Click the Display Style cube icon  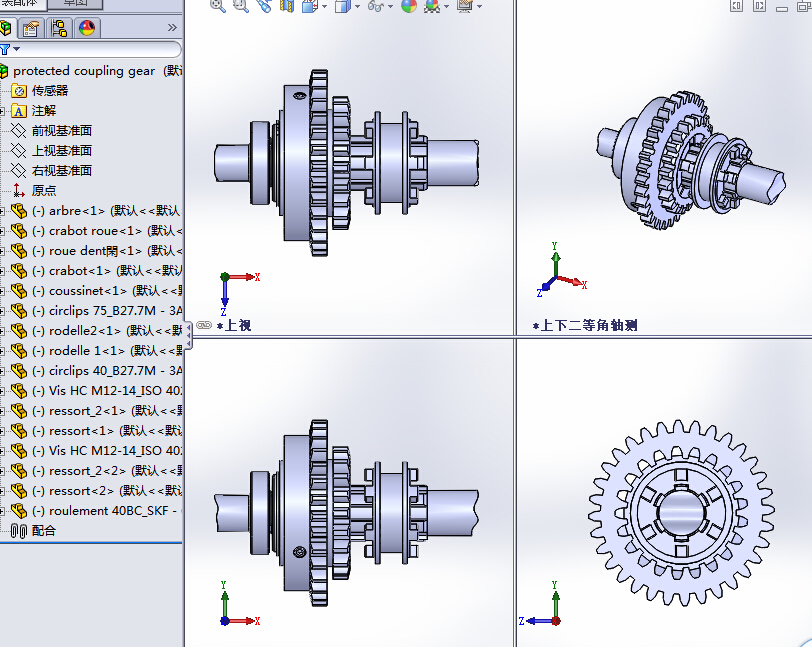343,6
